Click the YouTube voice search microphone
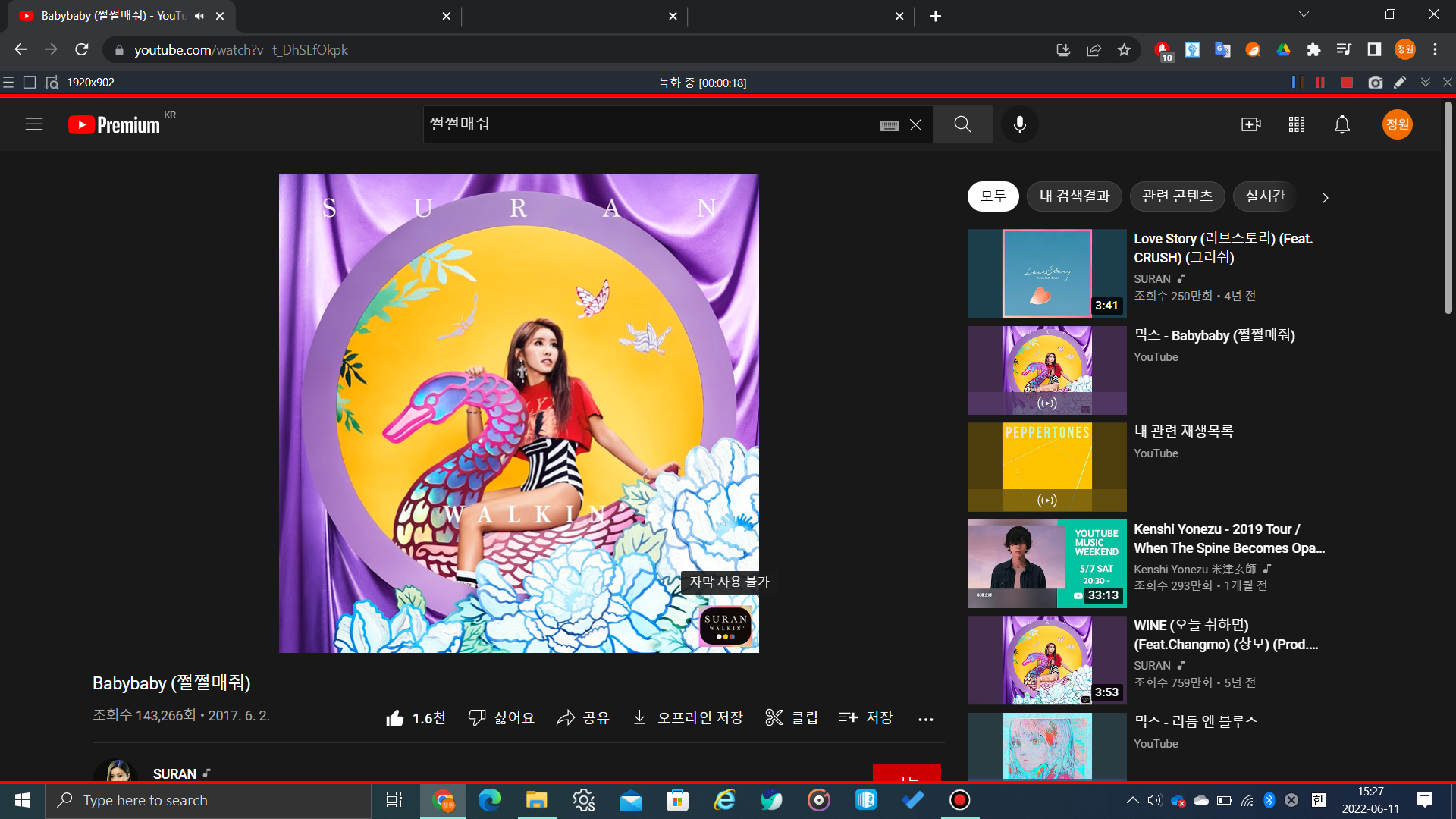Viewport: 1456px width, 819px height. [1019, 124]
